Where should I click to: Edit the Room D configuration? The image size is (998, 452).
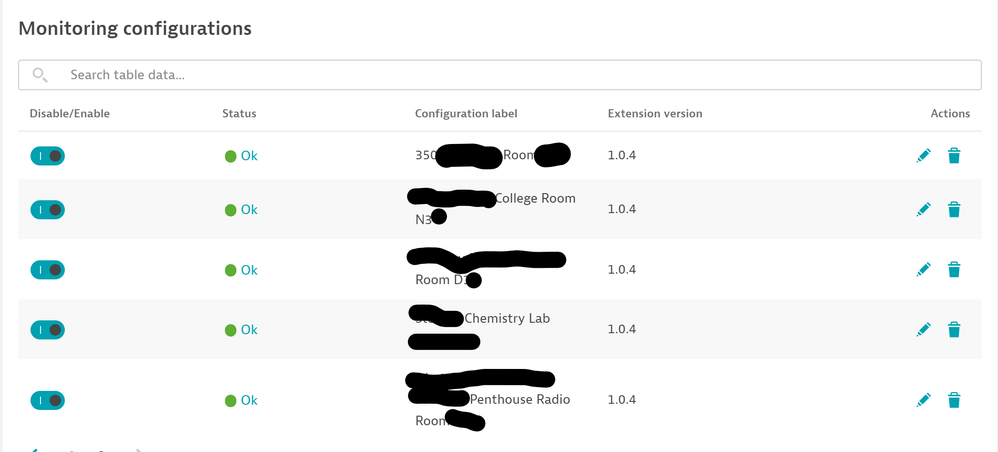click(923, 270)
